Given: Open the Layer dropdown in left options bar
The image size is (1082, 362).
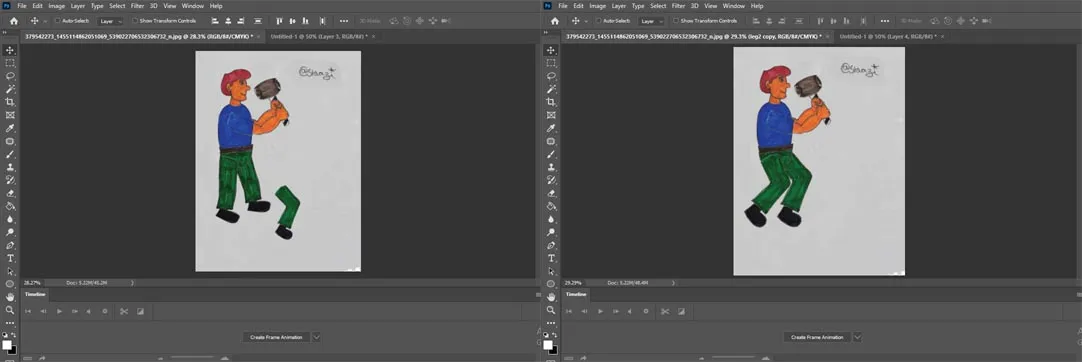Looking at the screenshot, I should (110, 21).
